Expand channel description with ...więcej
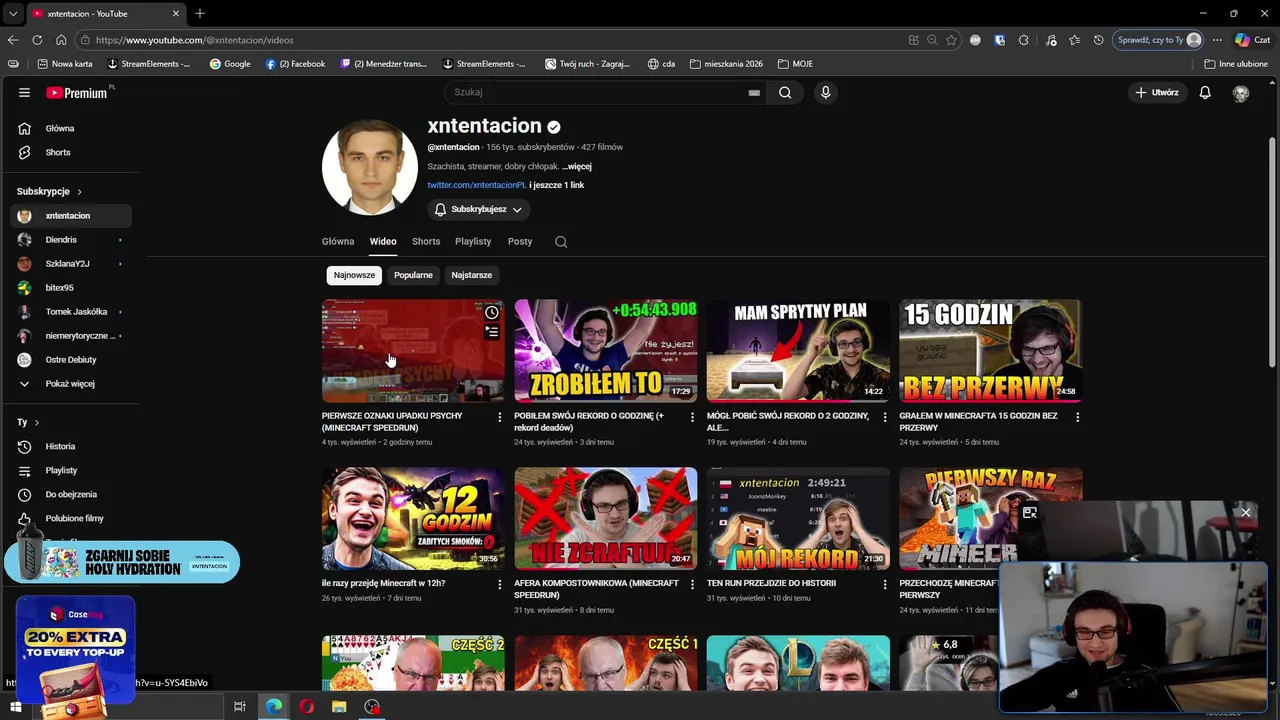Screen dimensions: 1280x720 tap(577, 166)
